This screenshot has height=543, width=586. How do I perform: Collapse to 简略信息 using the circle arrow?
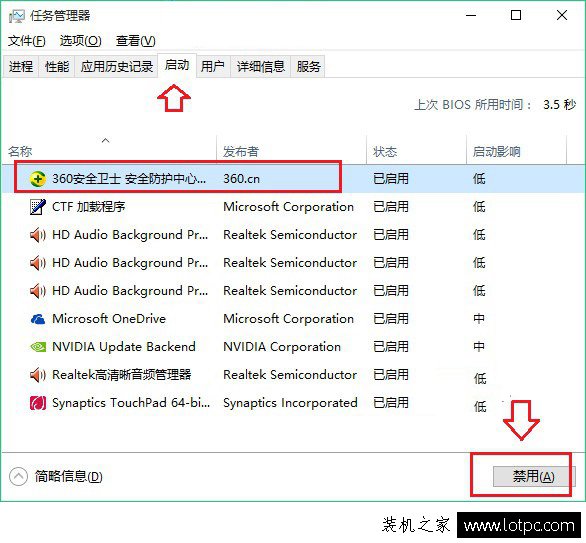point(18,476)
